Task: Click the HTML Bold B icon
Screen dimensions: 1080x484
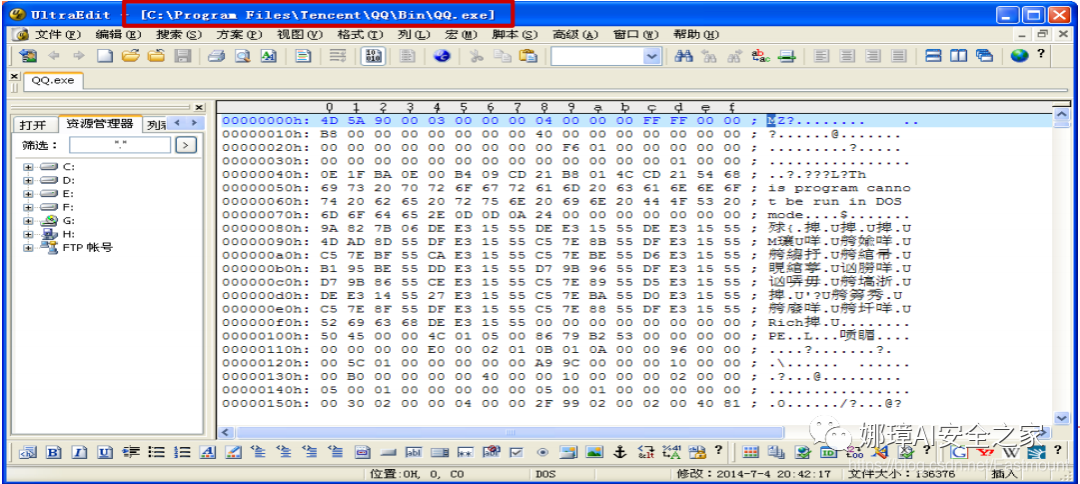Action: [54, 452]
